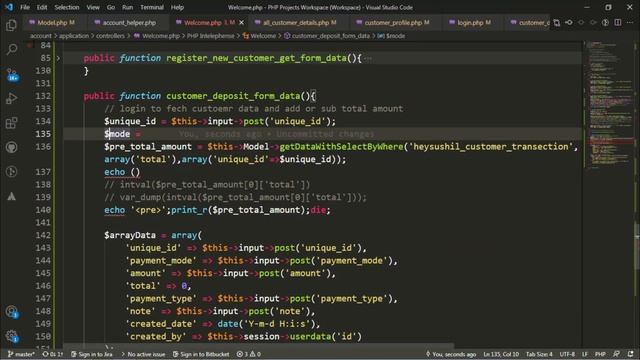This screenshot has width=640, height=360.
Task: Open the Extensions view
Action: [11, 122]
